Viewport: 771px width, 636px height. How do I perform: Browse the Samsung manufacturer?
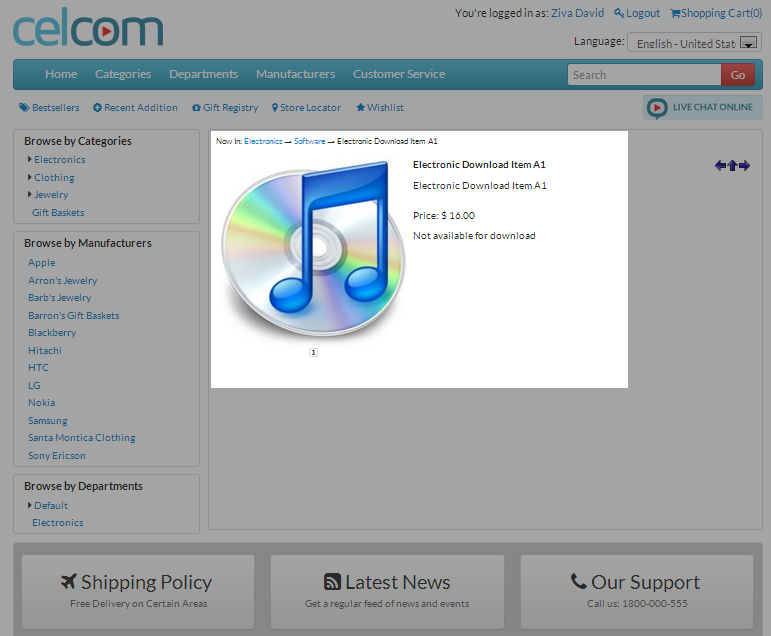(48, 421)
